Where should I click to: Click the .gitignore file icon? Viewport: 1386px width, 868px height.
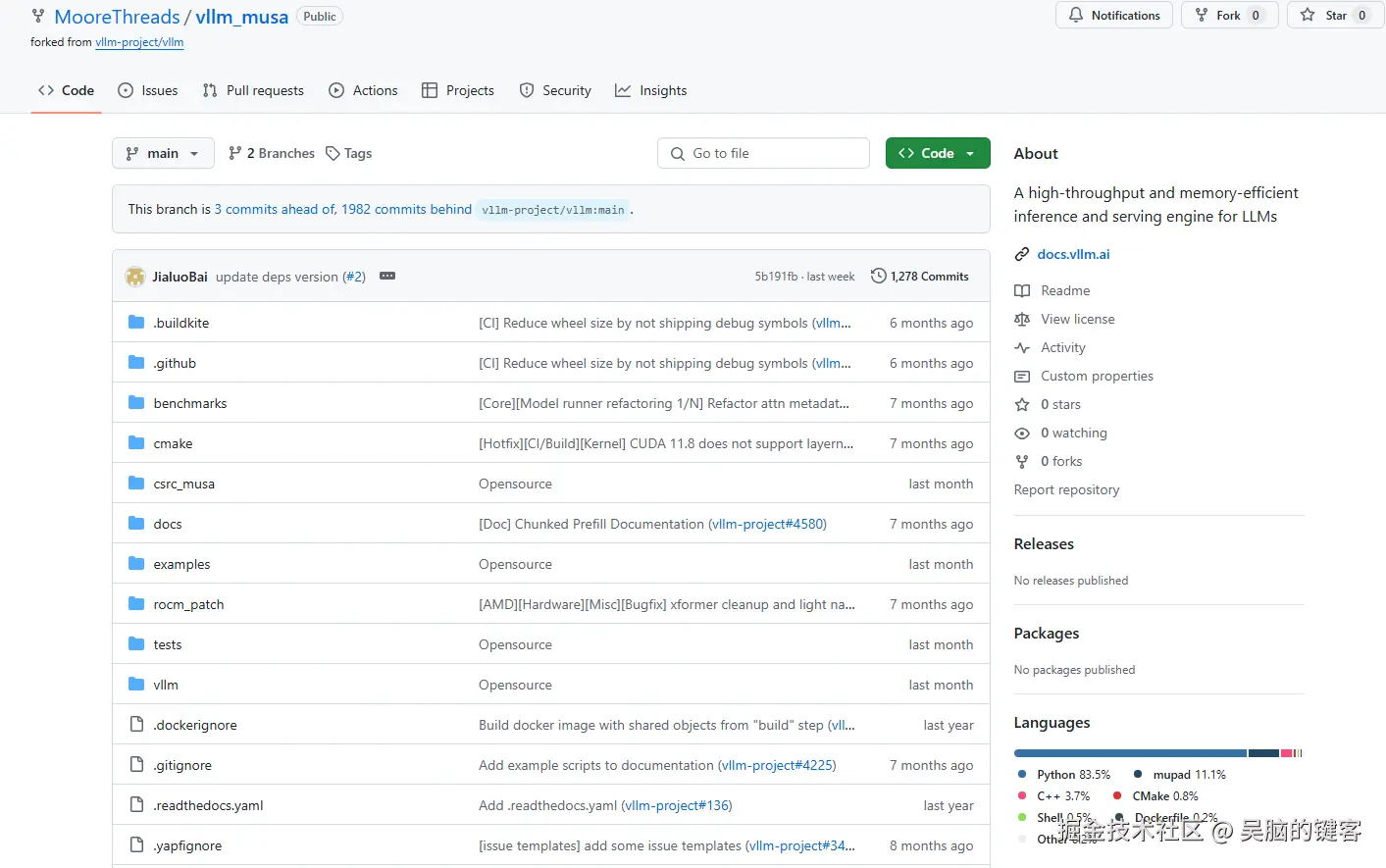pos(136,765)
